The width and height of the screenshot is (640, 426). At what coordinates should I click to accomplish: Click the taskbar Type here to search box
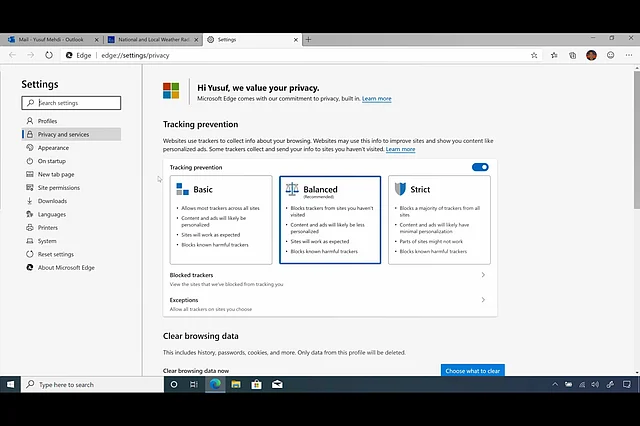[93, 384]
